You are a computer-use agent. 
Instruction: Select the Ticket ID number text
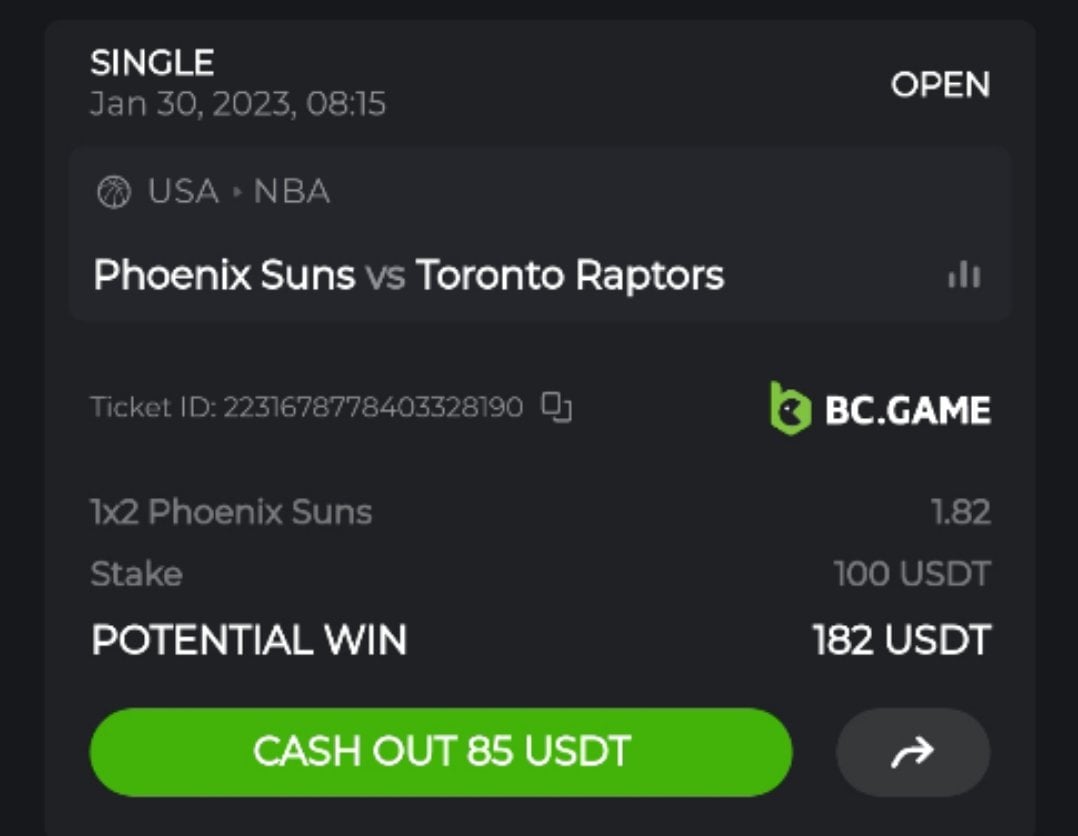(372, 408)
